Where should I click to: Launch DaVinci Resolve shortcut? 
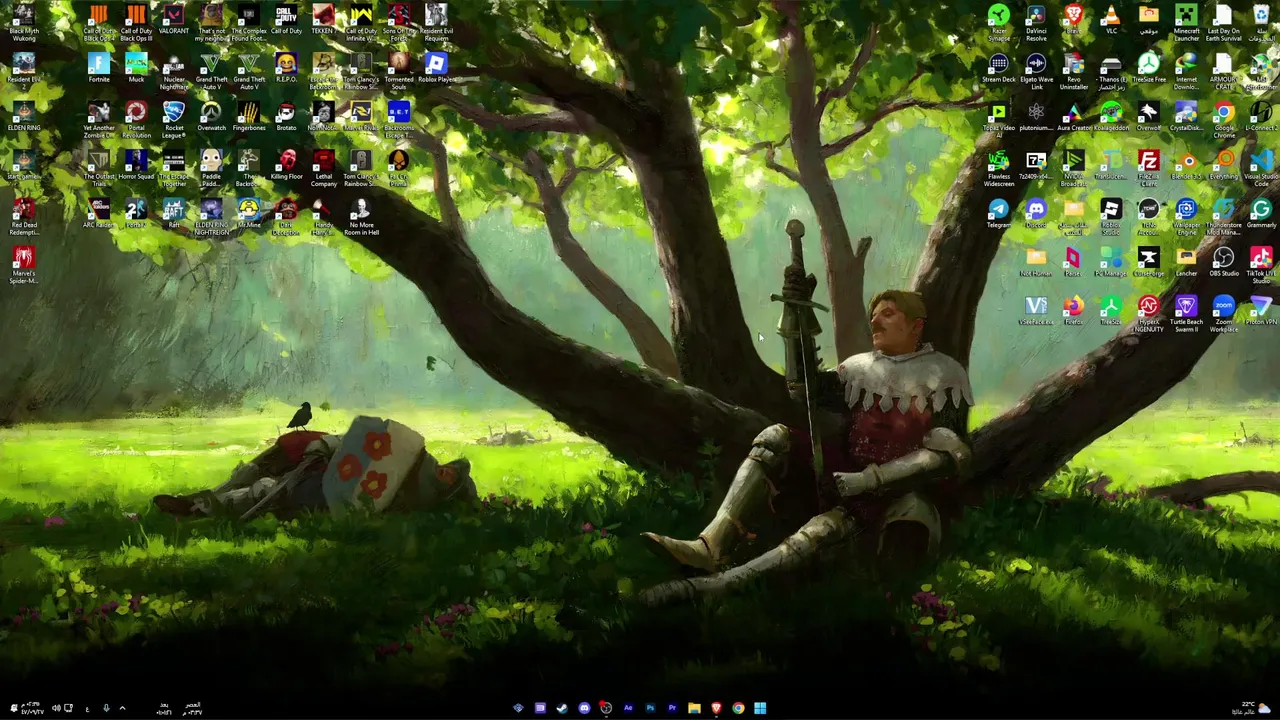1036,22
